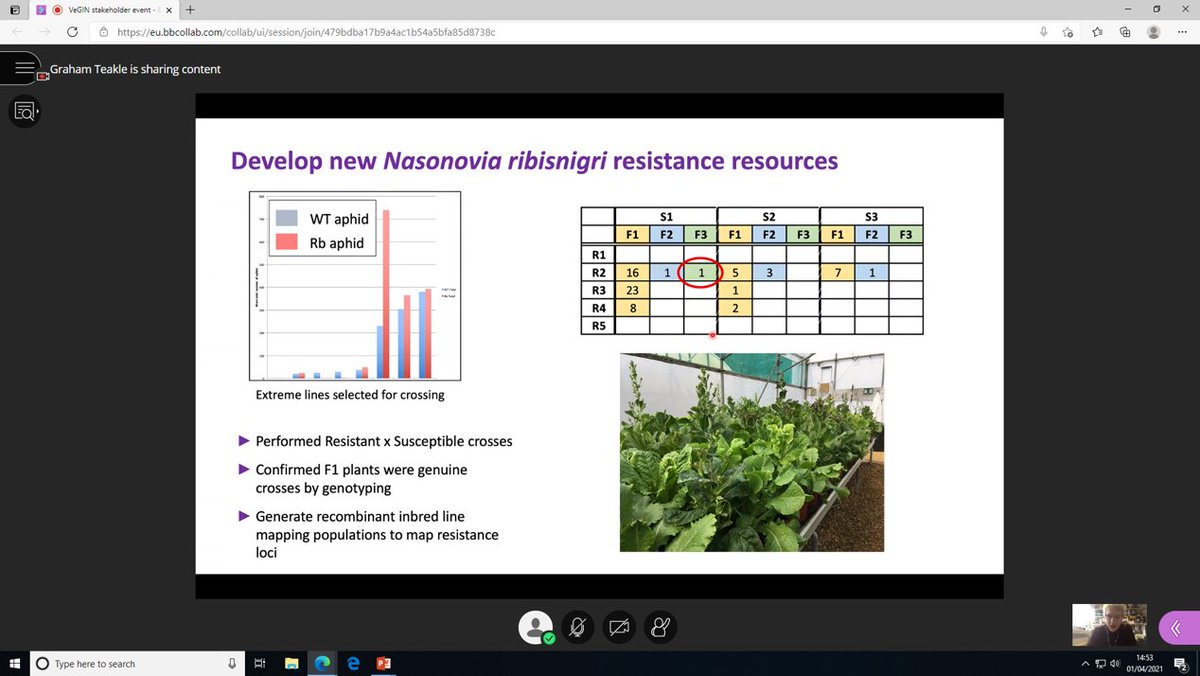
Task: Open the browser profile avatar
Action: [x=1154, y=32]
